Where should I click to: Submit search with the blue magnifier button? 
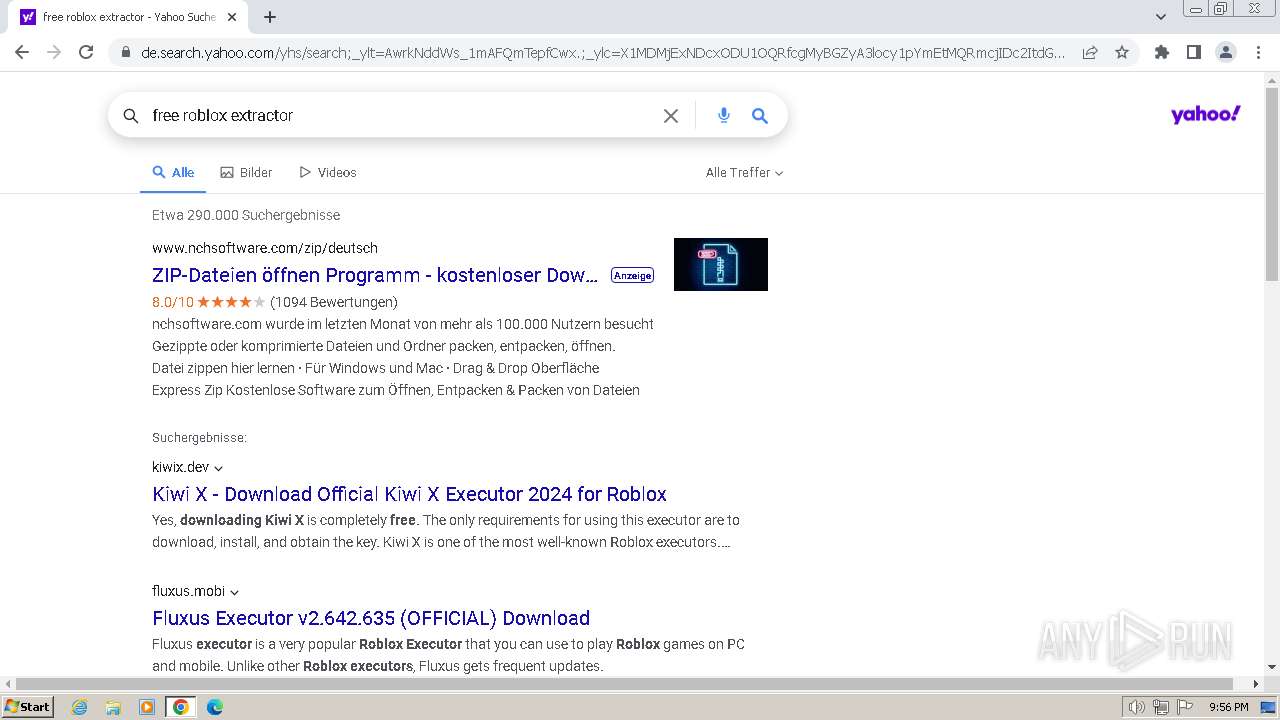pyautogui.click(x=760, y=116)
